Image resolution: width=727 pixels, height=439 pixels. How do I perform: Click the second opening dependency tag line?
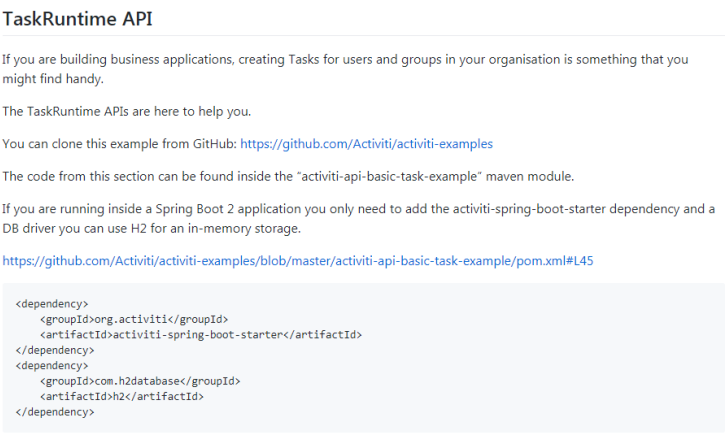click(x=52, y=366)
